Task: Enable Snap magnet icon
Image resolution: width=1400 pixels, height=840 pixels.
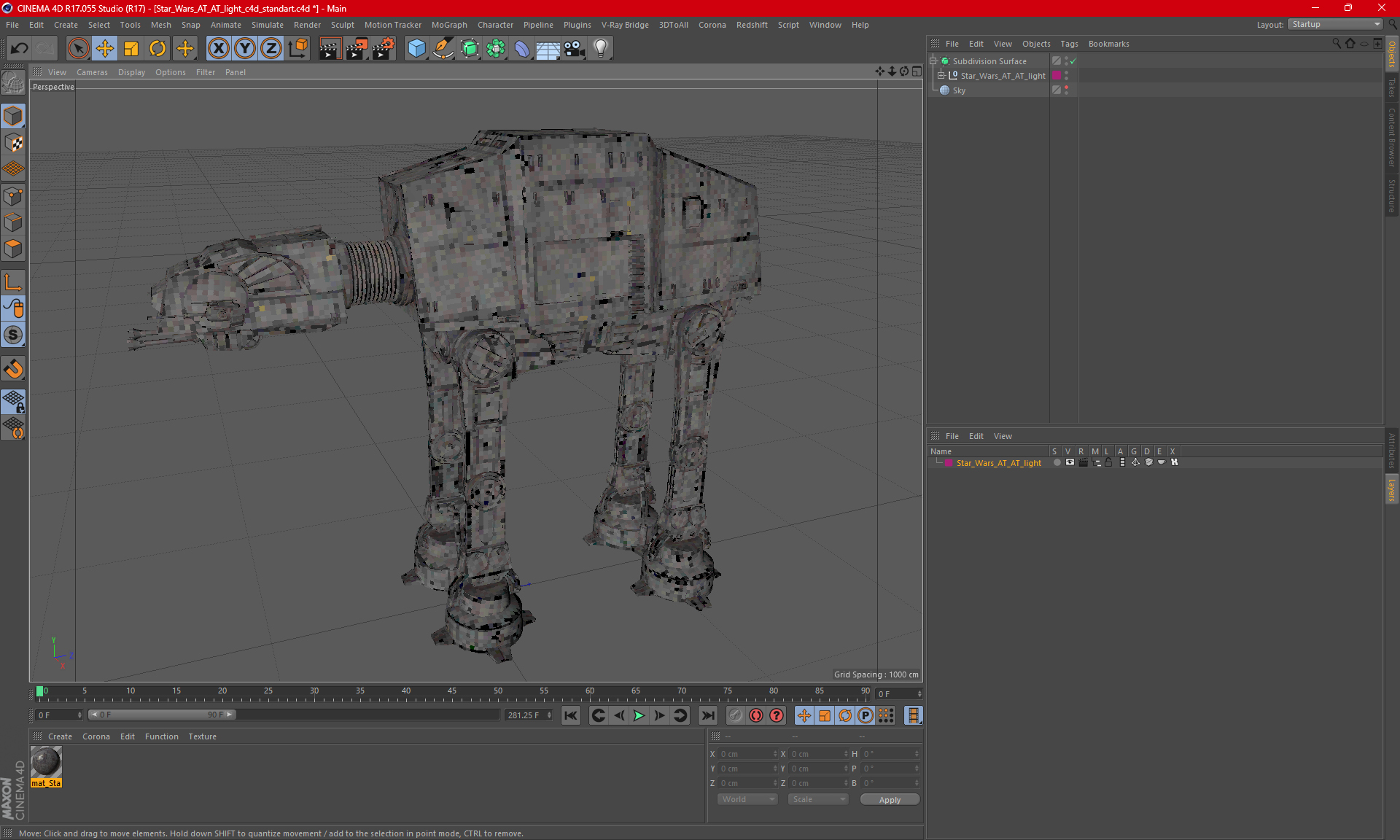Action: coord(13,369)
